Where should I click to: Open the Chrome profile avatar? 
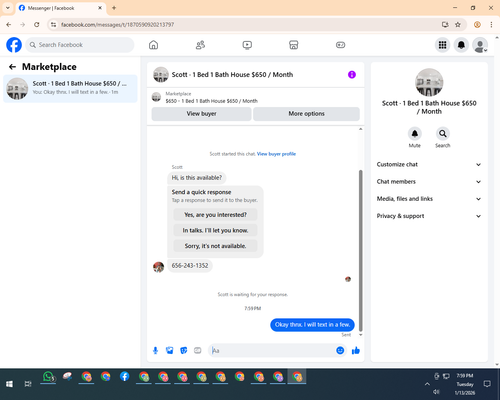(477, 24)
